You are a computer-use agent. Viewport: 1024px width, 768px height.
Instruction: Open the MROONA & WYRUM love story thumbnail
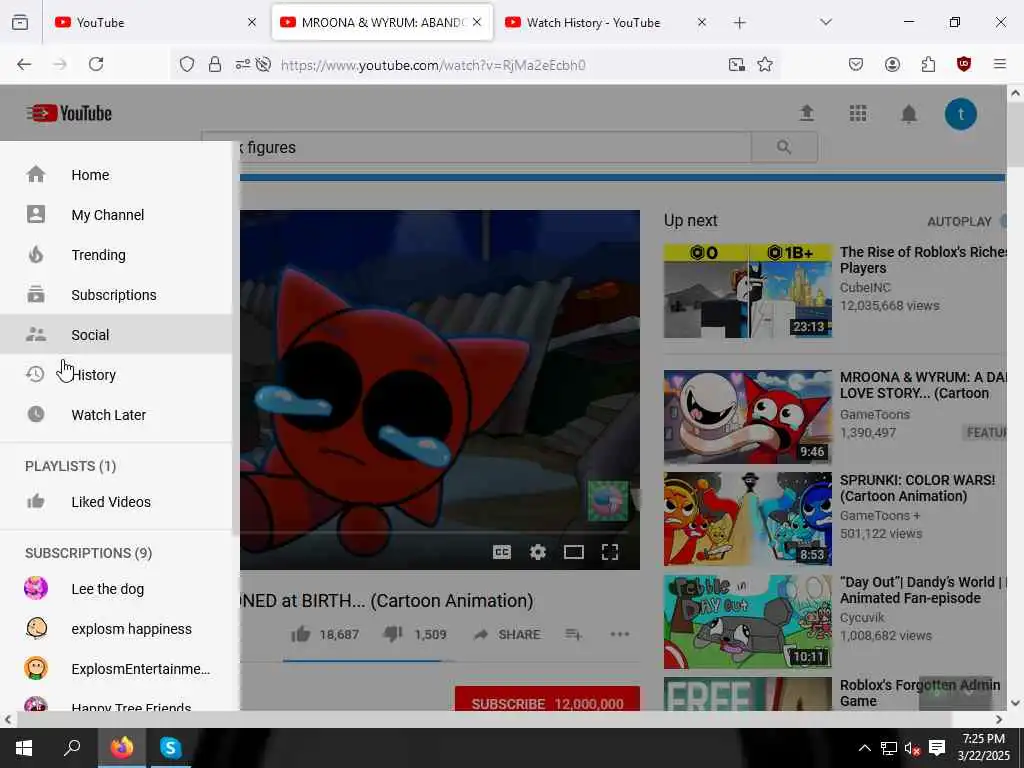[748, 417]
